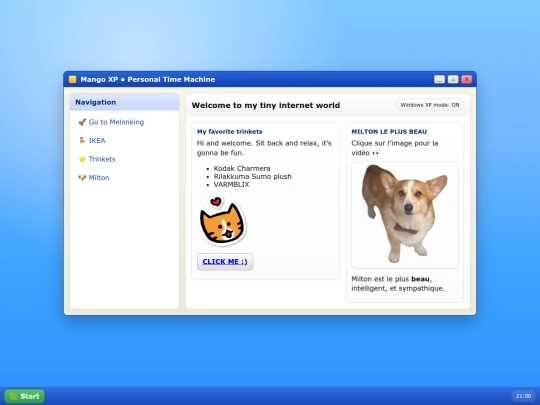Maximize the Mango XP window
This screenshot has height=405, width=540.
point(453,80)
